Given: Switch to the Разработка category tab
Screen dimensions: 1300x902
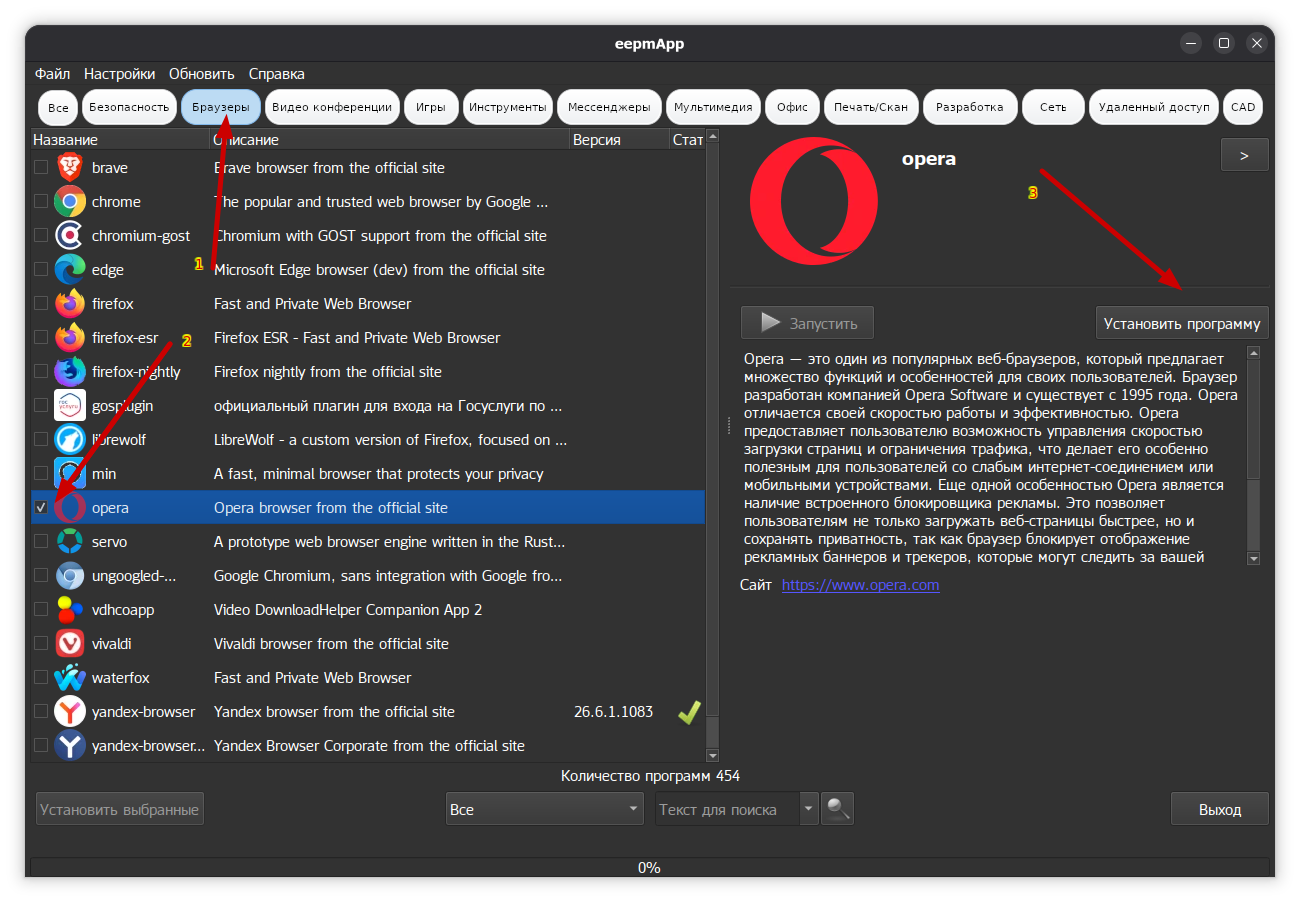Looking at the screenshot, I should tap(970, 107).
